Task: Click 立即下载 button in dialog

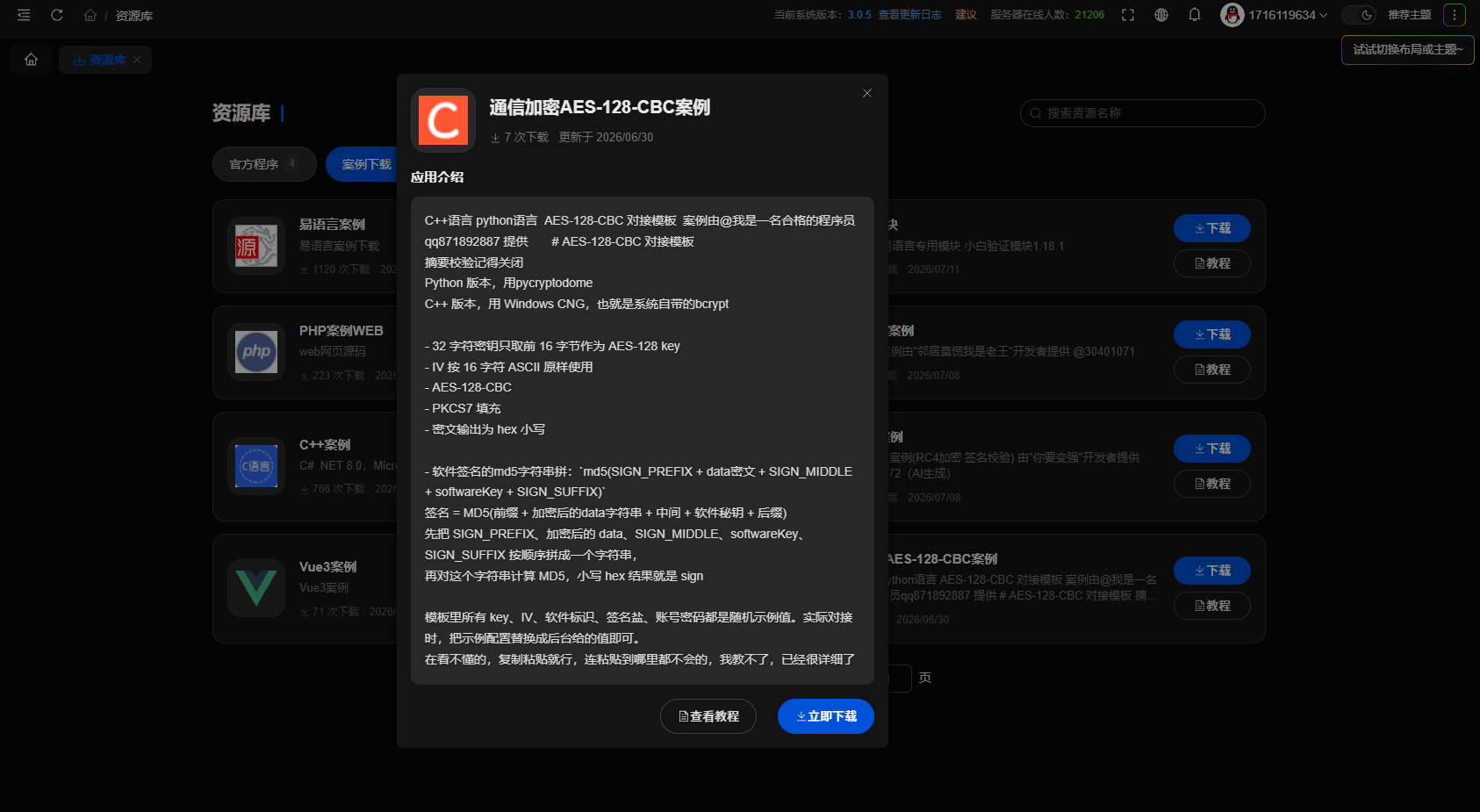Action: pyautogui.click(x=826, y=716)
